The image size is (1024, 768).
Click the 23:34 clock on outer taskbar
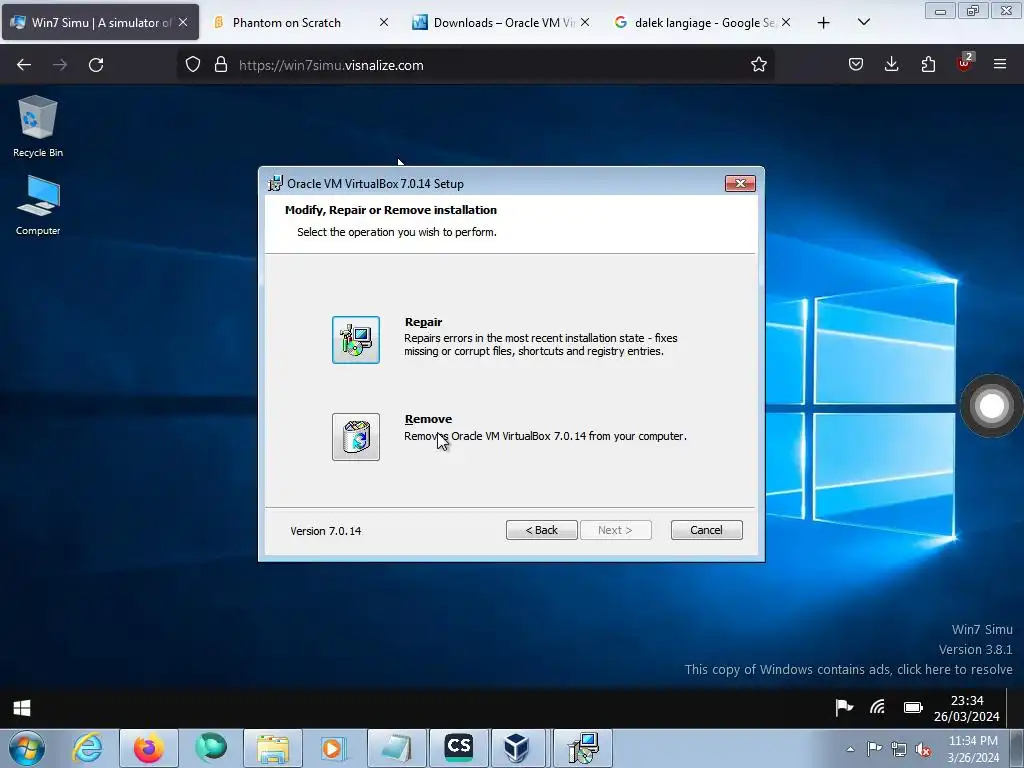967,709
